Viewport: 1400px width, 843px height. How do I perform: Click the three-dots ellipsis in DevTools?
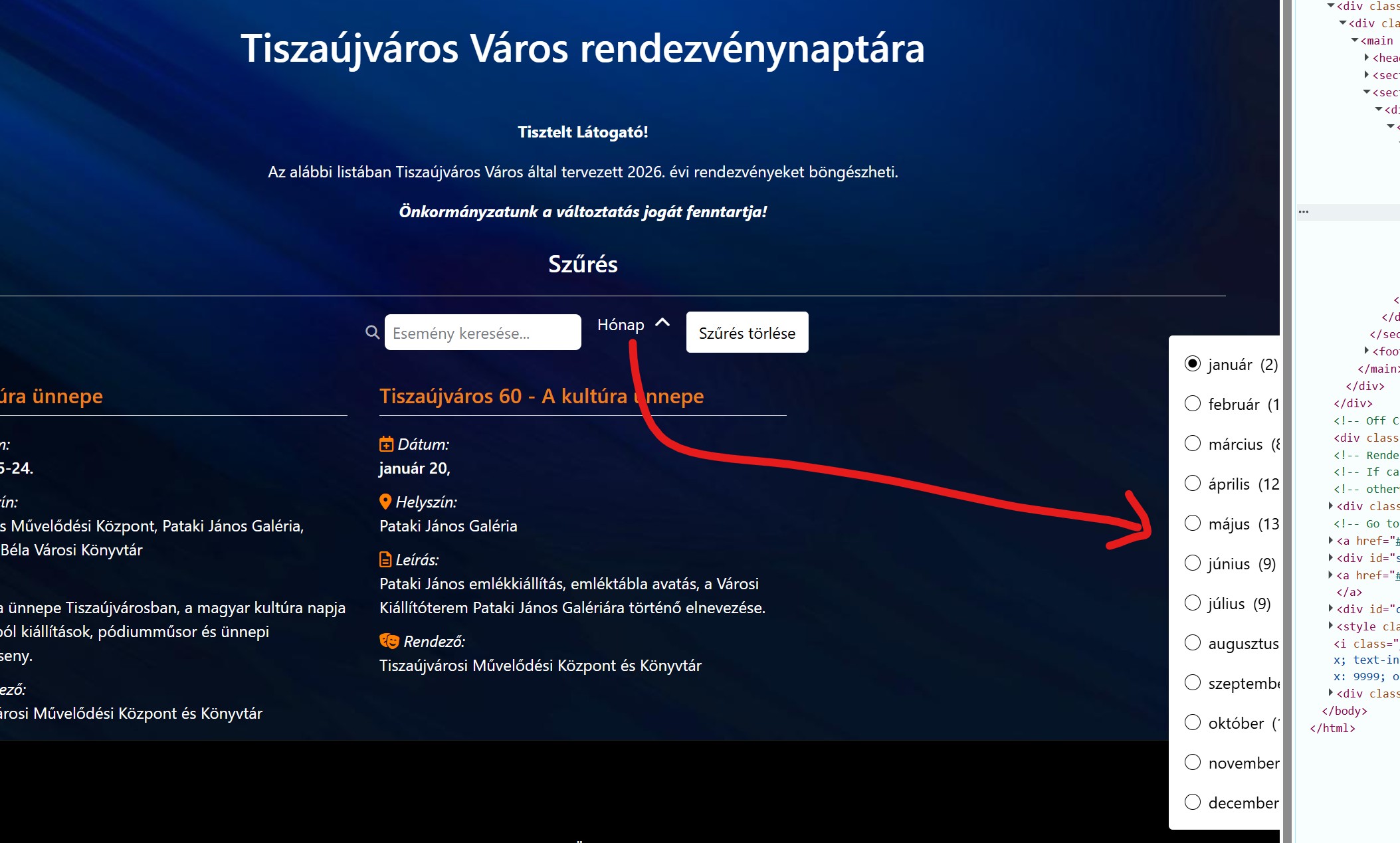click(1304, 212)
